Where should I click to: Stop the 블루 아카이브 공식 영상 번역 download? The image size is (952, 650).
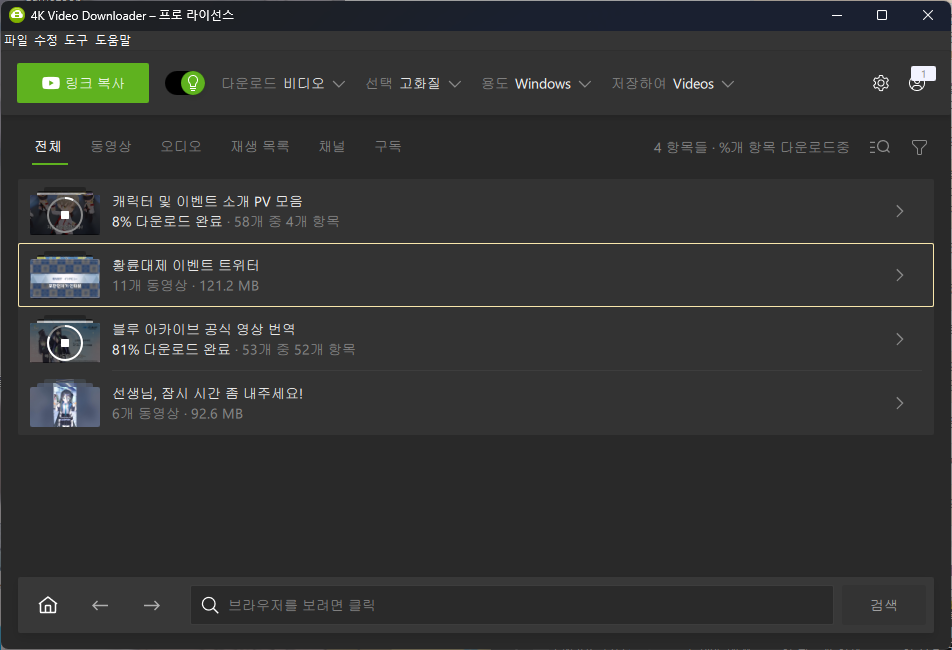[x=65, y=343]
